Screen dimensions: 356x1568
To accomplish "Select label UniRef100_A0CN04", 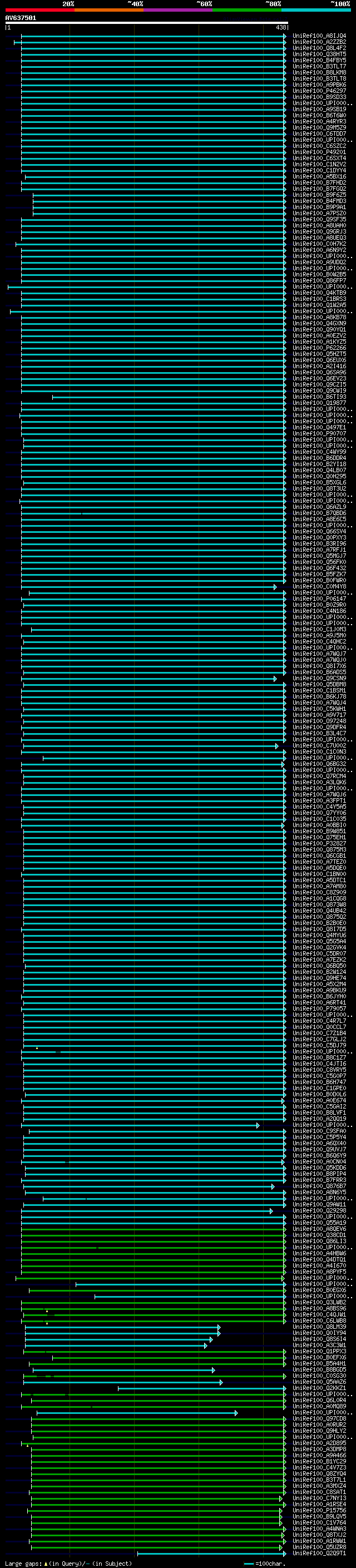I will 319,1161.
